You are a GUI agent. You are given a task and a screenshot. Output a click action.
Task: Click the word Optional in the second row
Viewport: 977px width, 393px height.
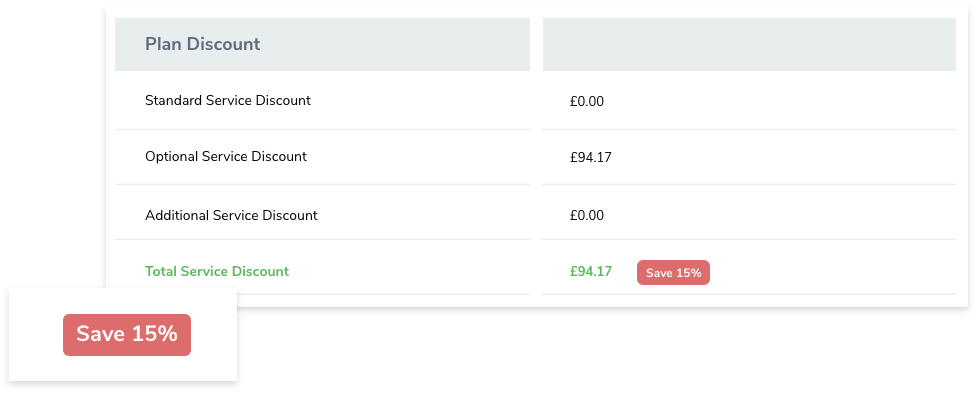tap(171, 157)
